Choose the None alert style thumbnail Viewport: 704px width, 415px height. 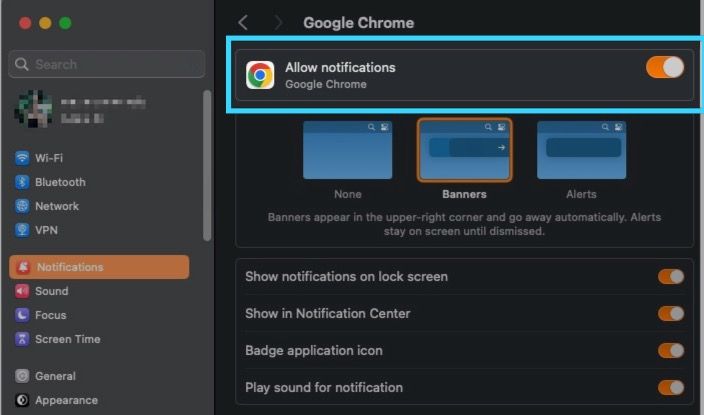coord(348,150)
